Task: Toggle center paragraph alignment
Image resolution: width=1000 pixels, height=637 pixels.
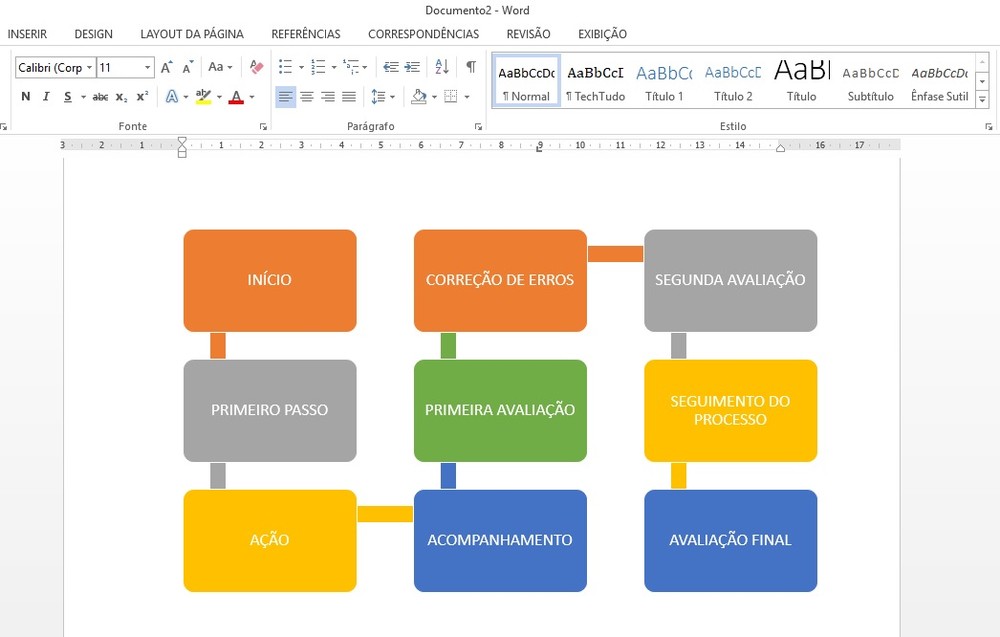Action: pos(308,97)
